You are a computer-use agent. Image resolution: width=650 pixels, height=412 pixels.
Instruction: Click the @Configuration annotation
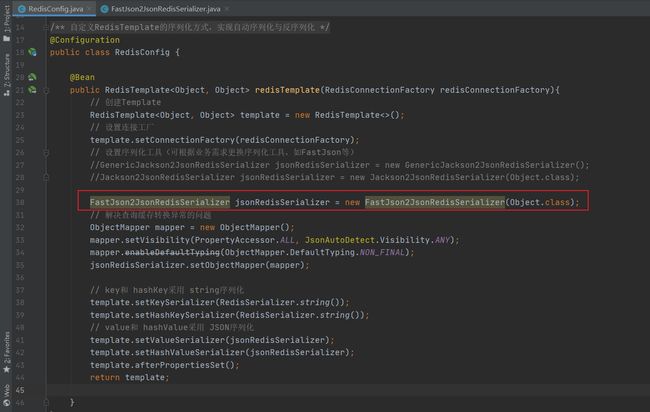(x=85, y=40)
